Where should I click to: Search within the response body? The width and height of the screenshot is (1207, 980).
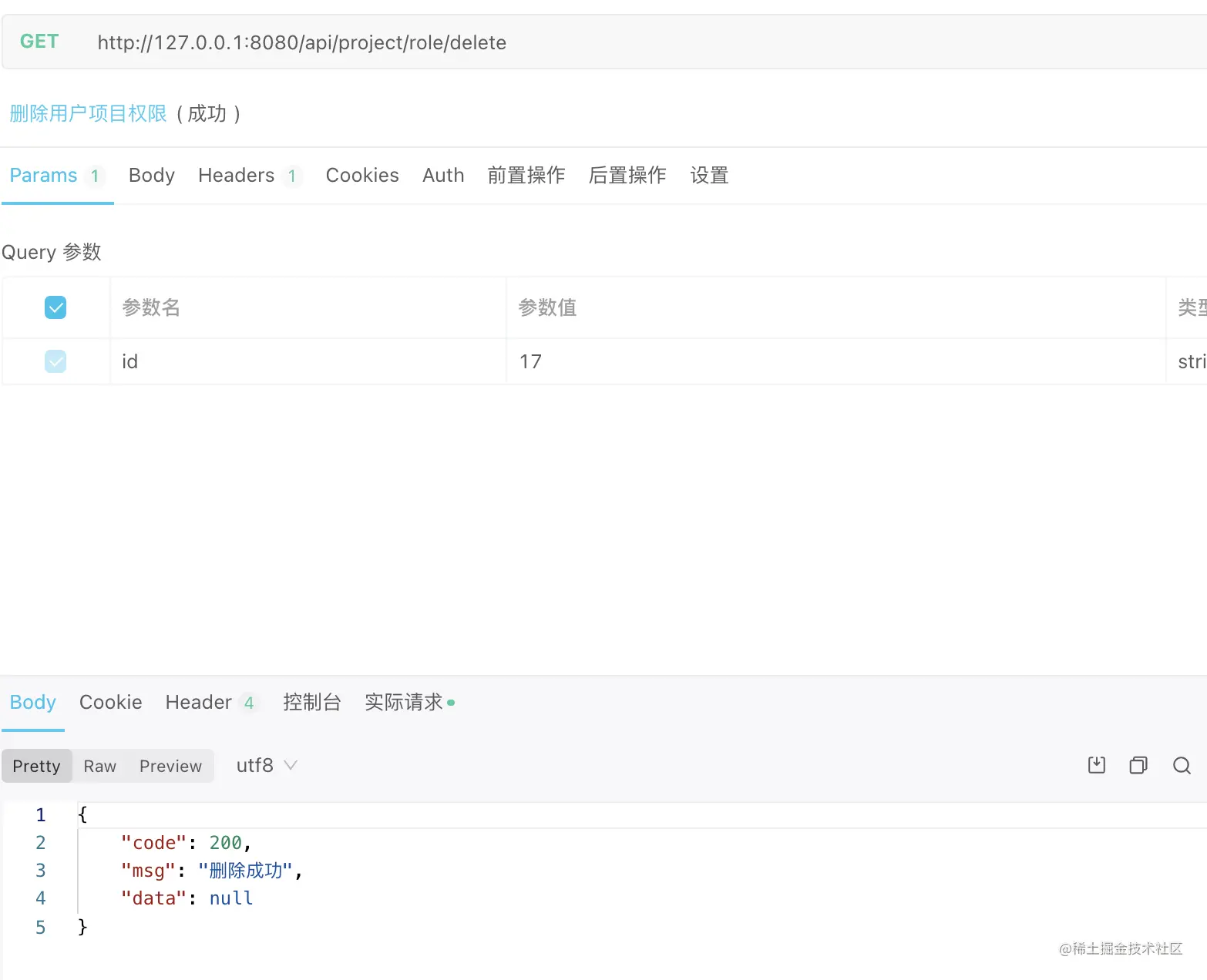pos(1182,765)
